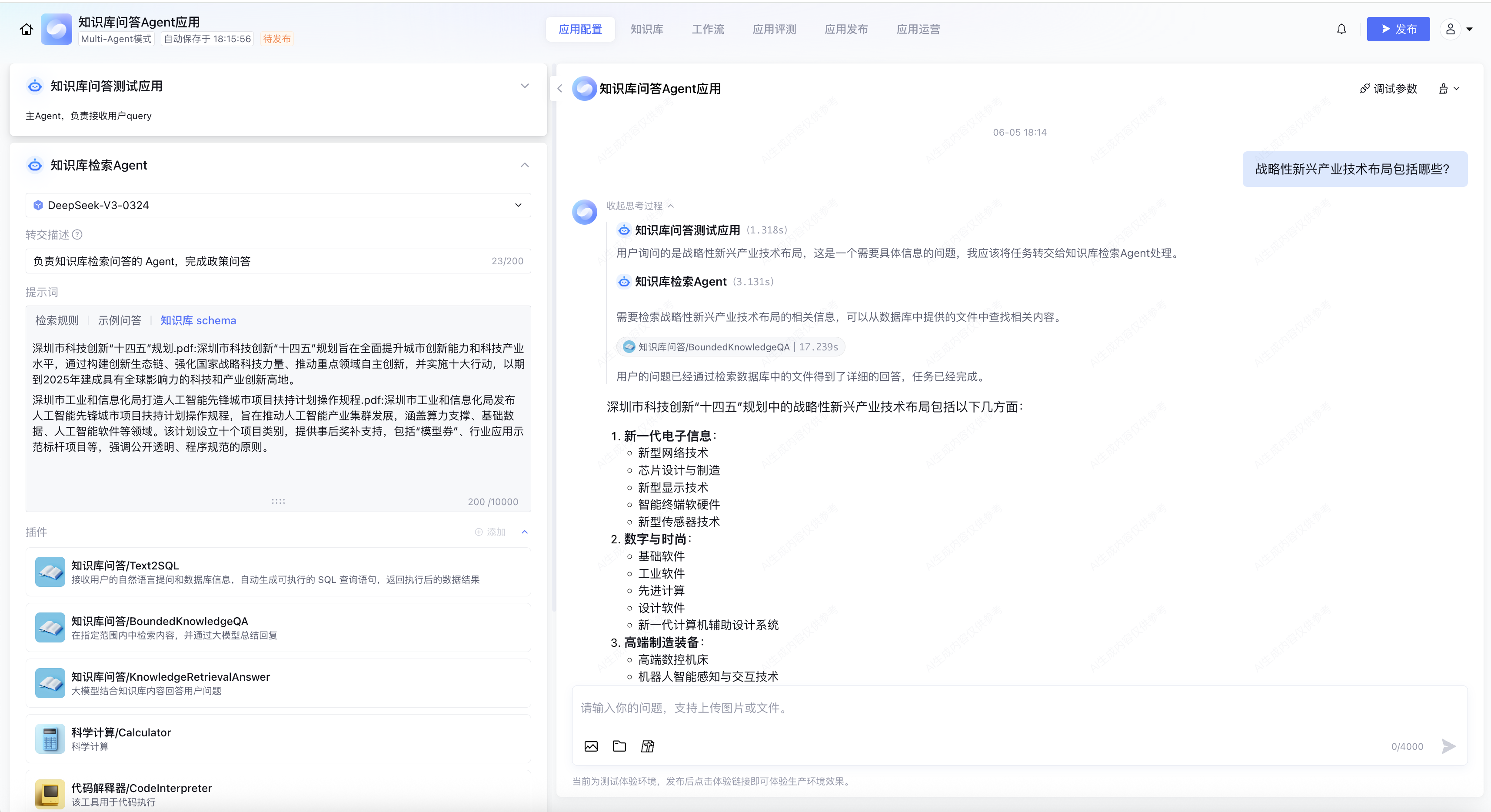The image size is (1491, 812).
Task: Collapse the thinking process 收起思考过程
Action: (639, 206)
